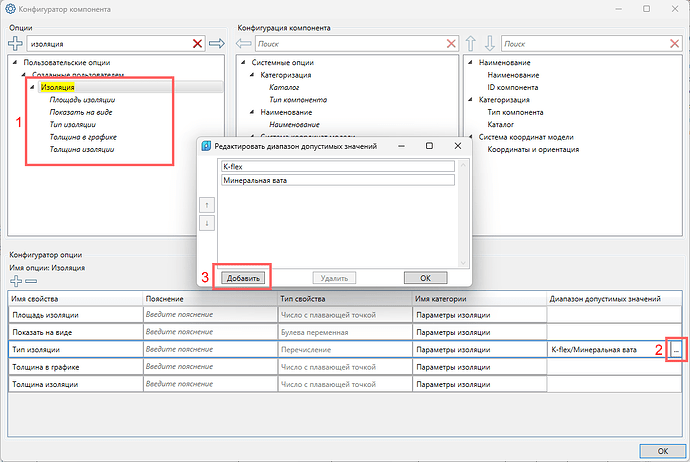
Task: Remove property with minus icon in Конфигуратор опции
Action: click(x=31, y=281)
